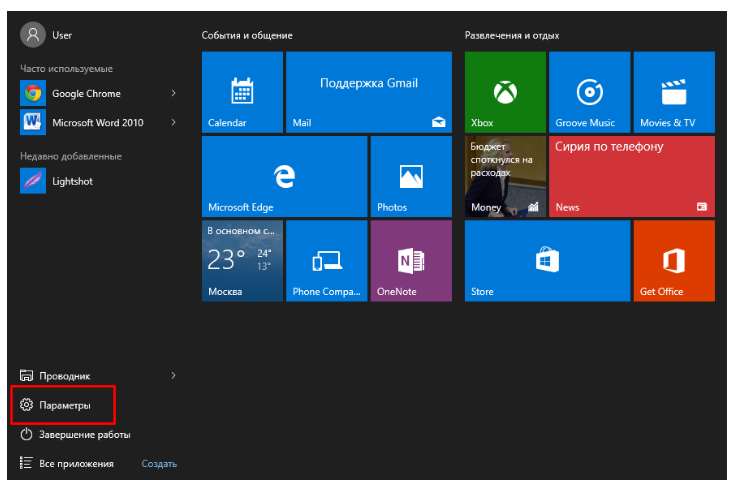Open the Calendar tile
Viewport: 734px width, 486px height.
[x=242, y=92]
